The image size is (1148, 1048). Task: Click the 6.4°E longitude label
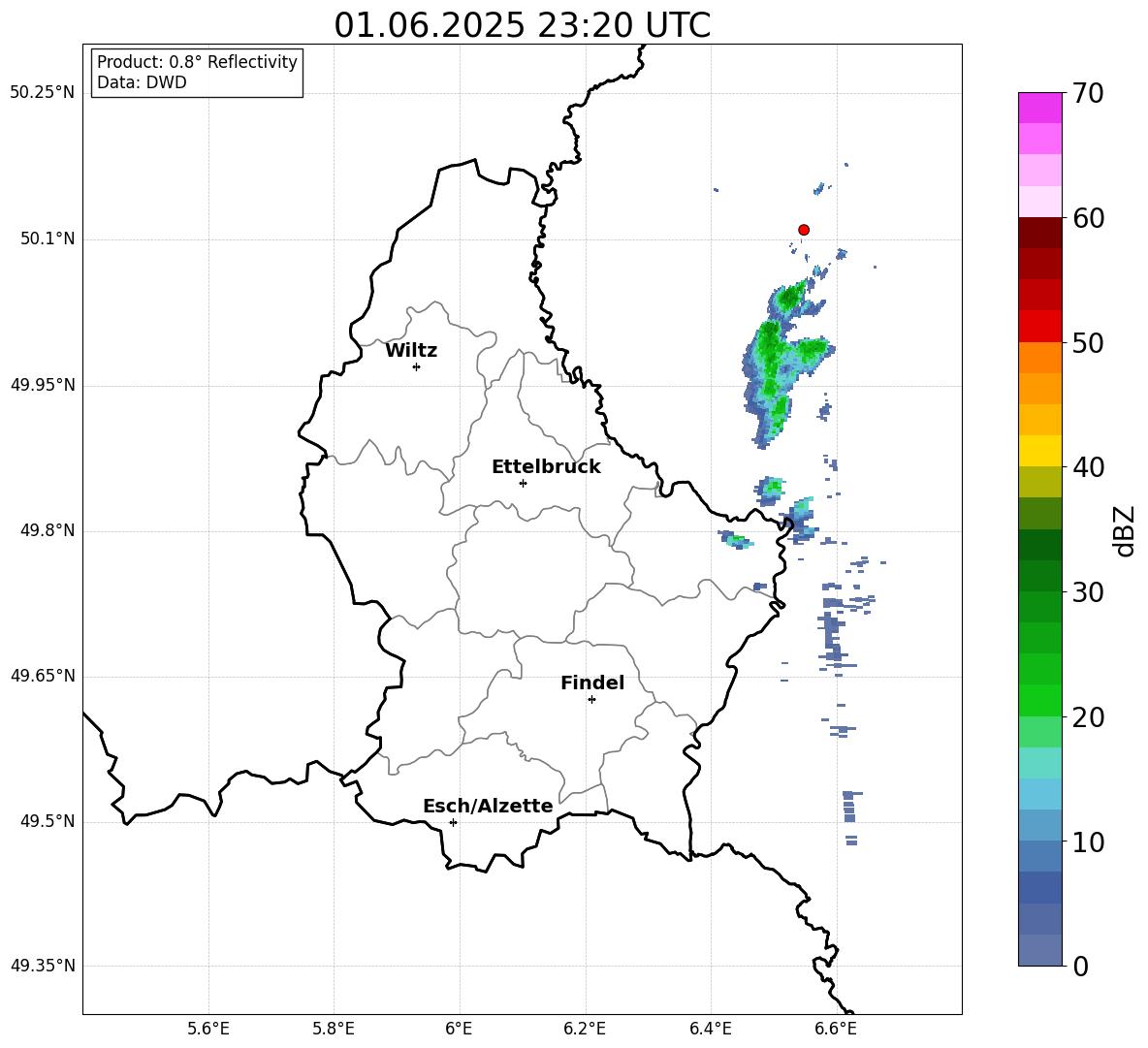tap(710, 1029)
